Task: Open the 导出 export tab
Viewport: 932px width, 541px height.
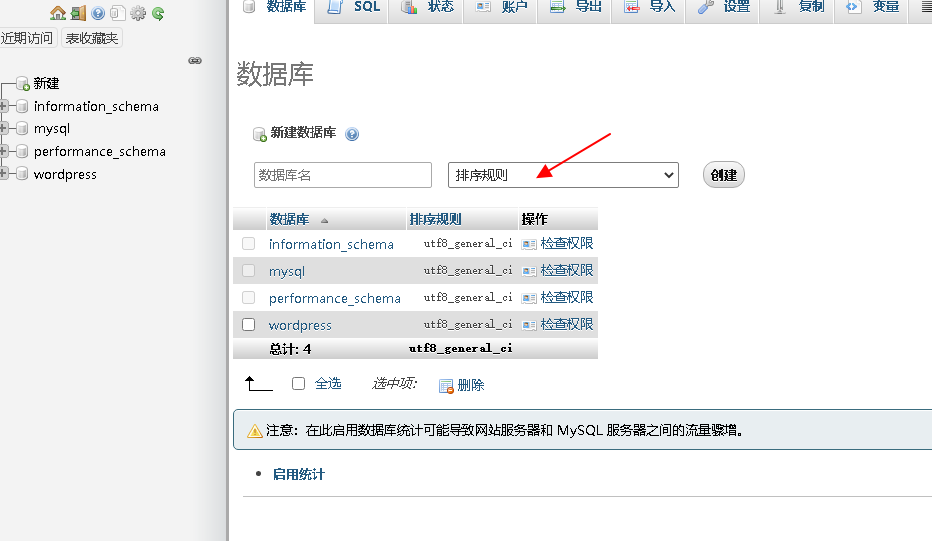Action: point(578,7)
